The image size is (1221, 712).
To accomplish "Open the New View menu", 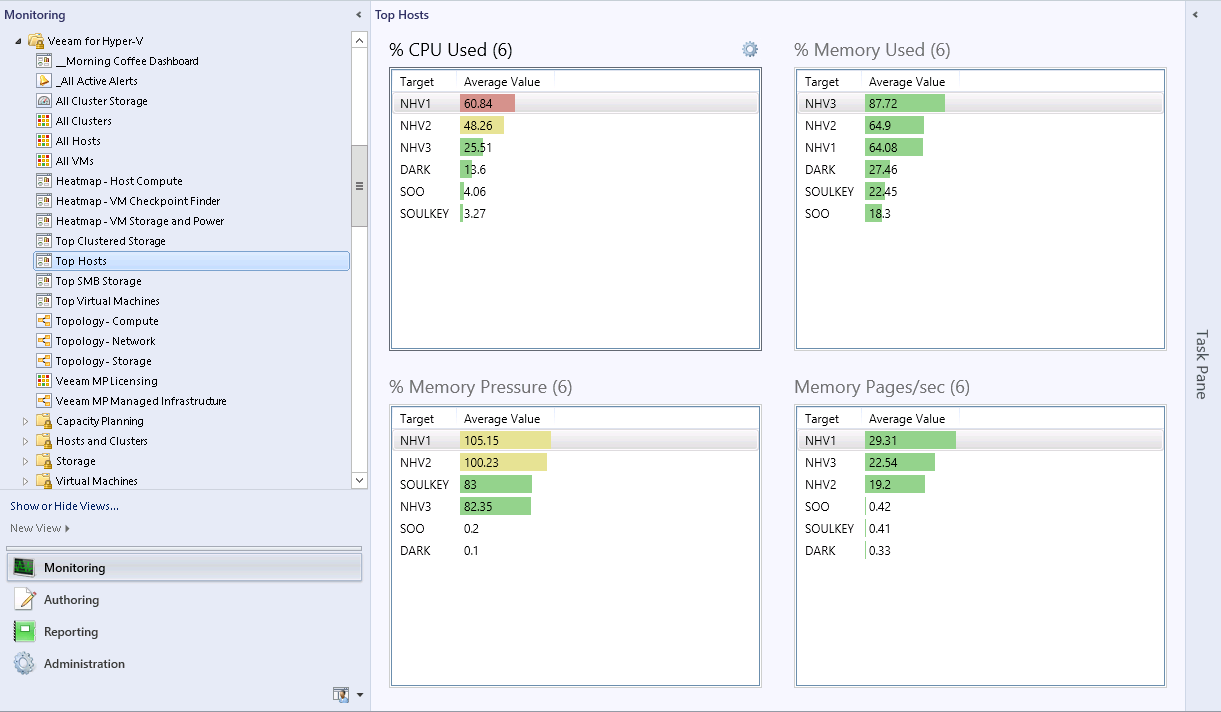I will point(40,528).
